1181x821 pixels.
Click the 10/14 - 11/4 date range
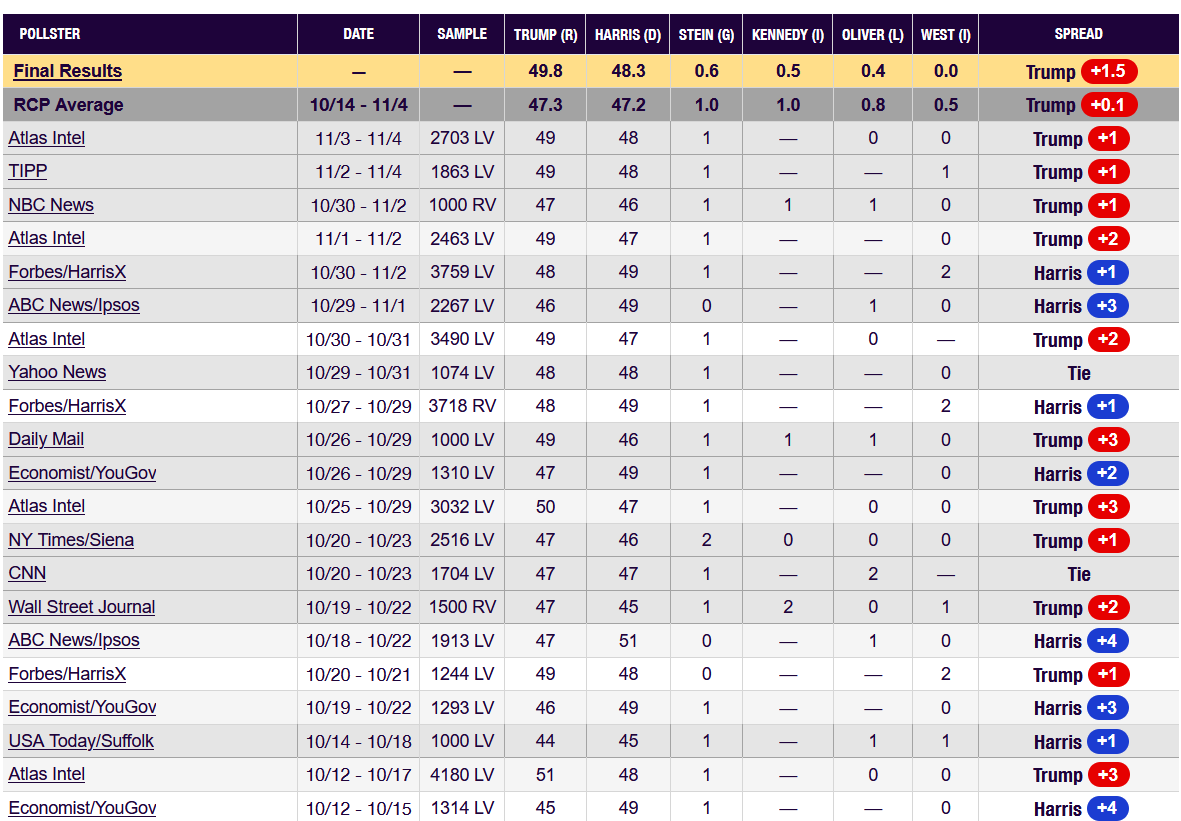coord(359,105)
